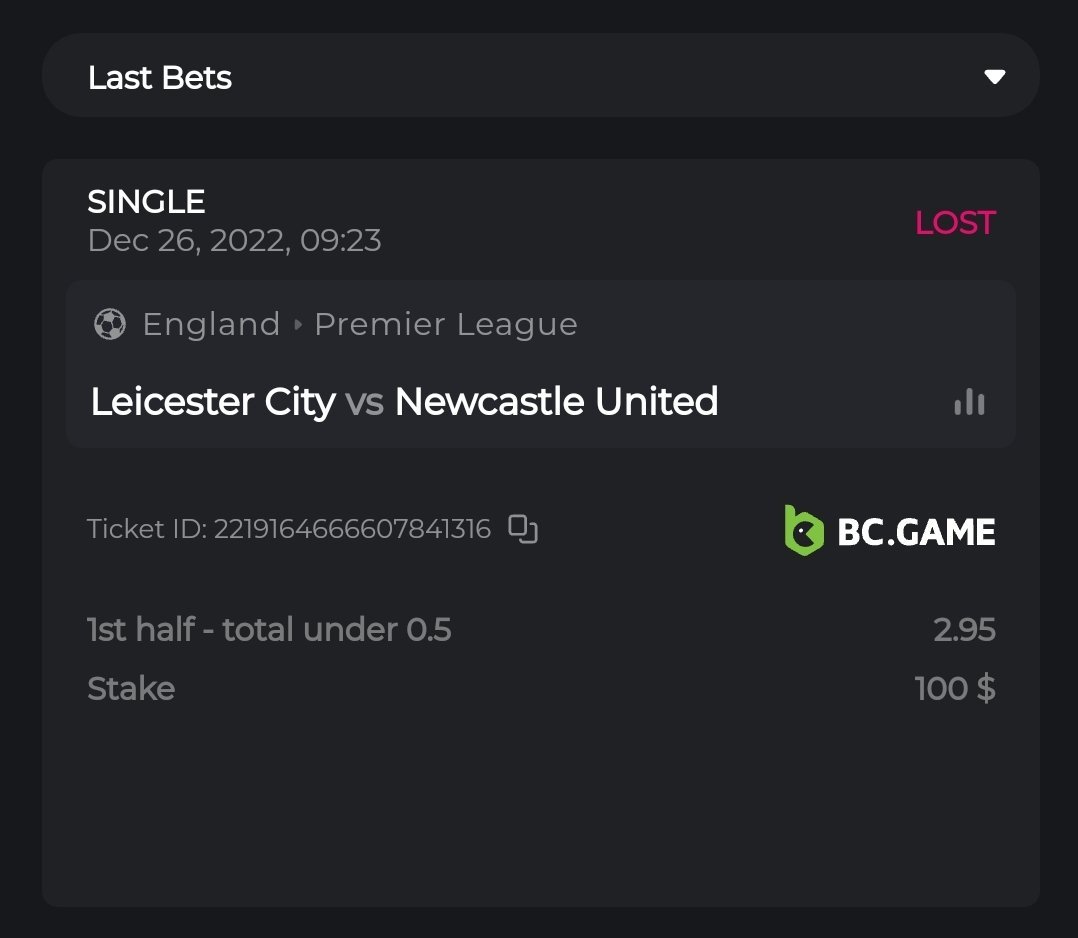
Task: Open match statistics bars icon
Action: 969,402
